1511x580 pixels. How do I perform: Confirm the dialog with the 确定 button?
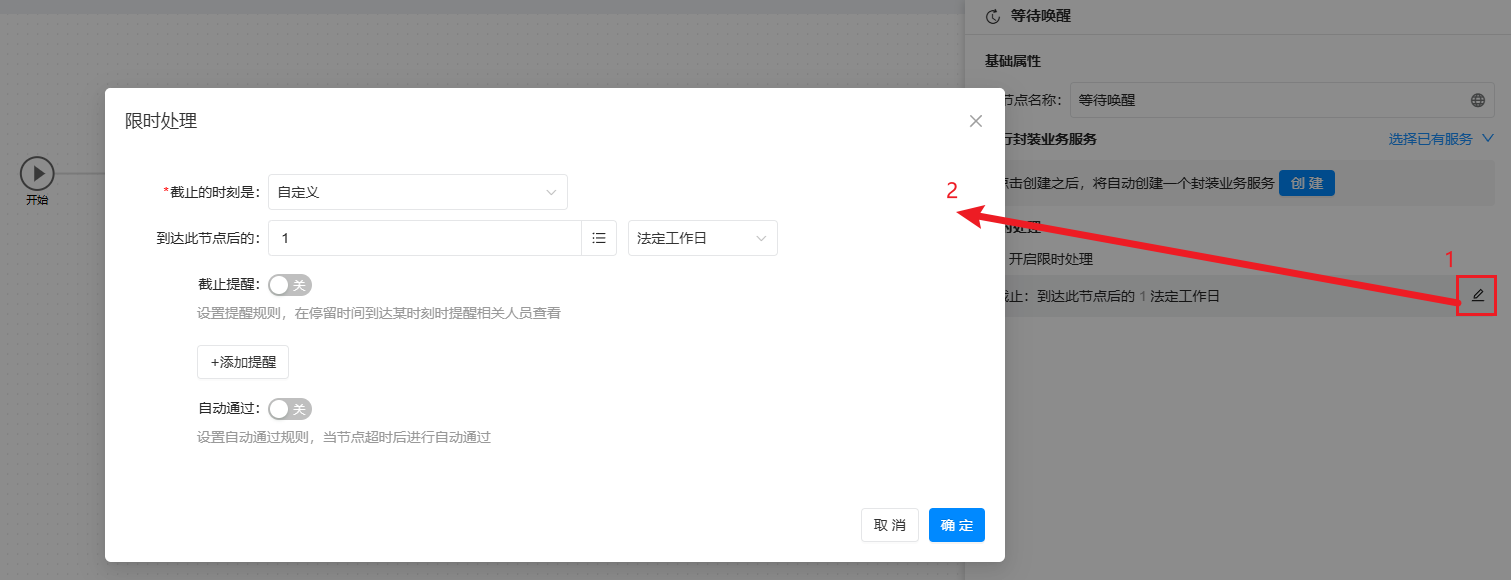click(x=956, y=525)
